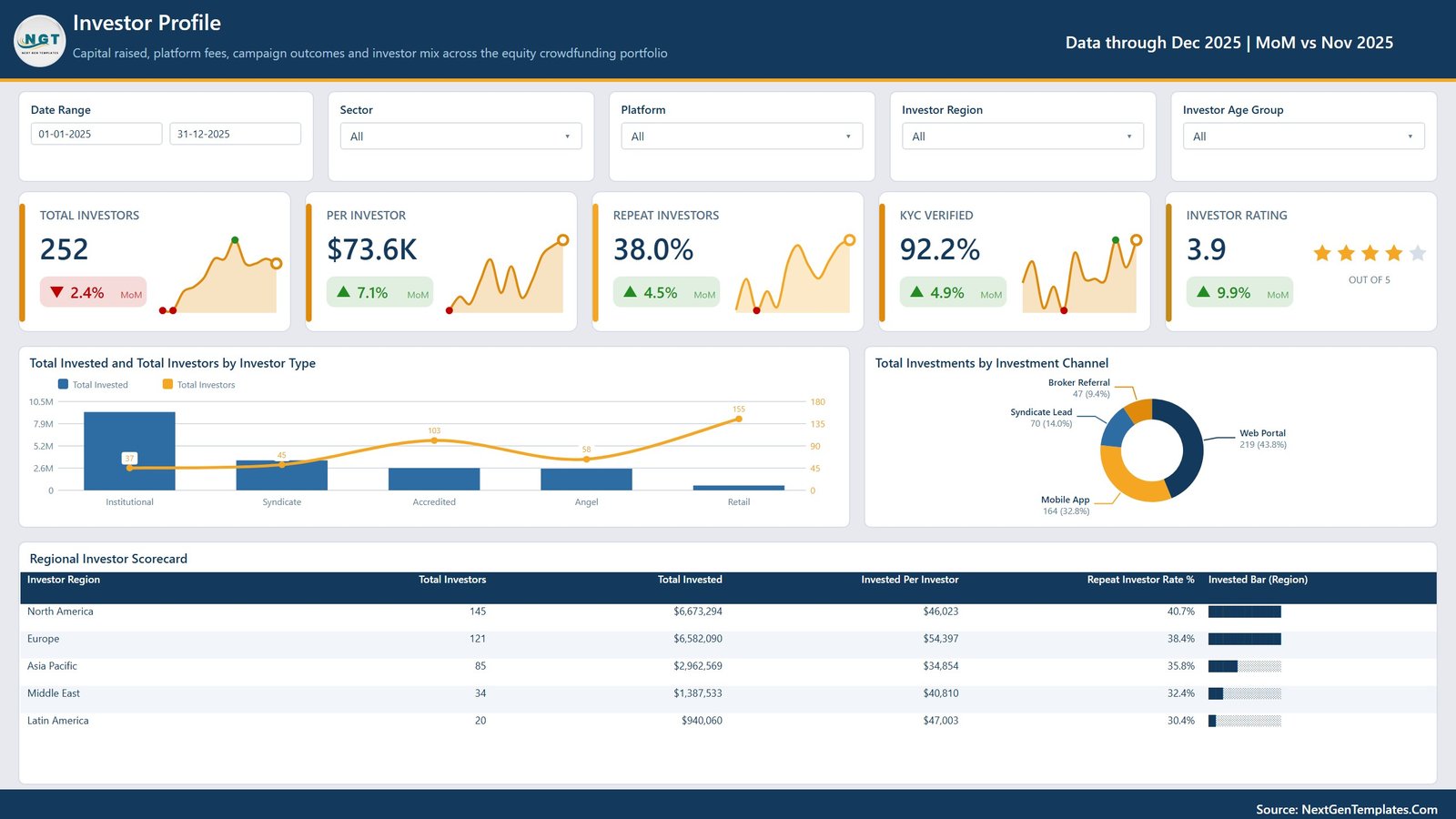Screen dimensions: 1456x819
Task: Click the green up-arrow on Repeat Investors MoM
Action: (630, 292)
